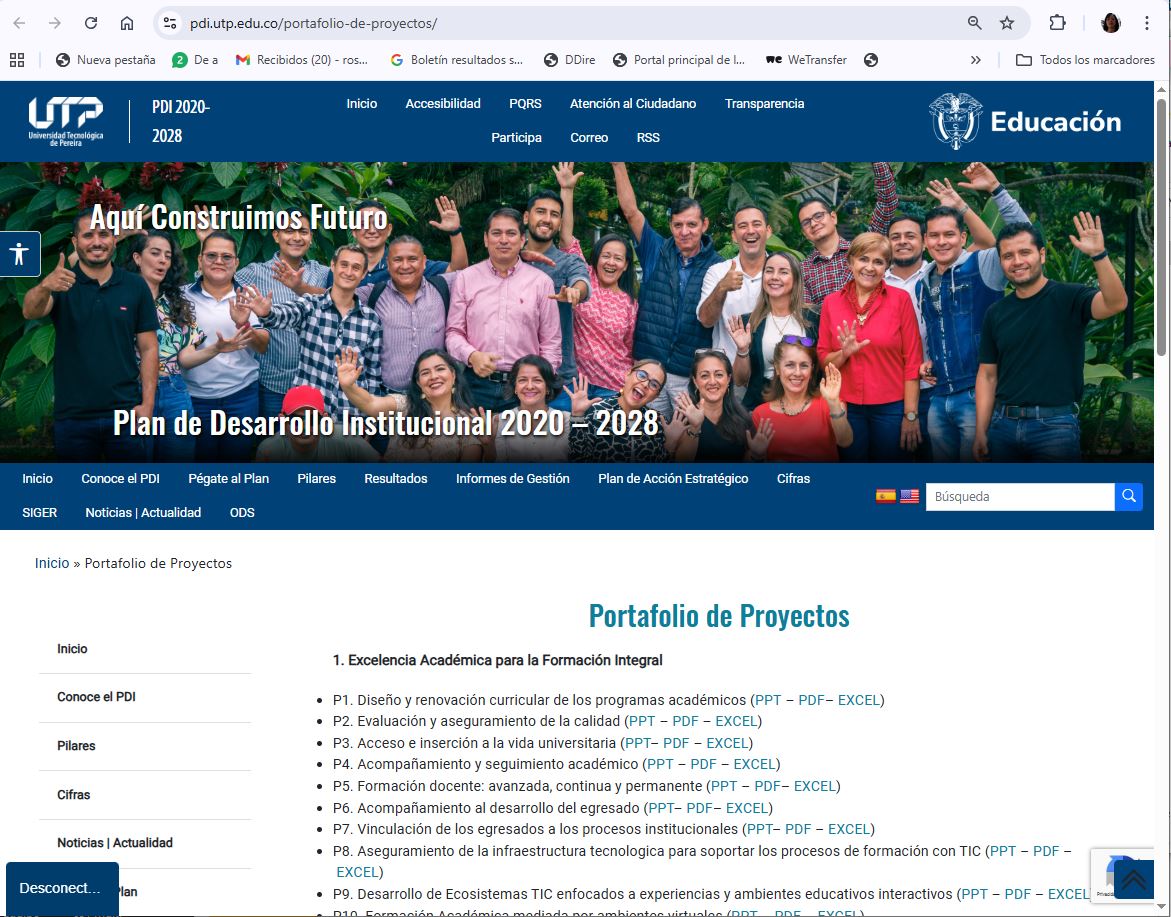Open Chrome extensions puzzle icon
1171x917 pixels.
pos(1057,23)
